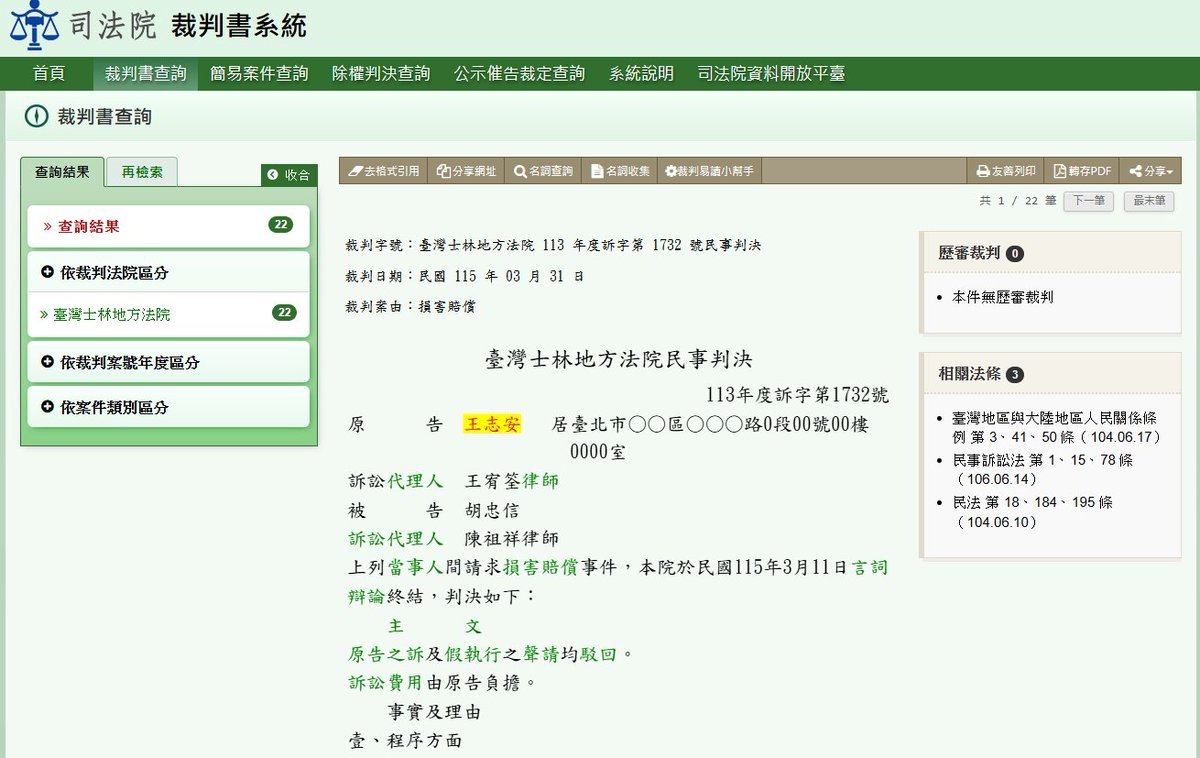Screen dimensions: 1200x758
Task: Click the 聲請 term link
Action: 541,655
